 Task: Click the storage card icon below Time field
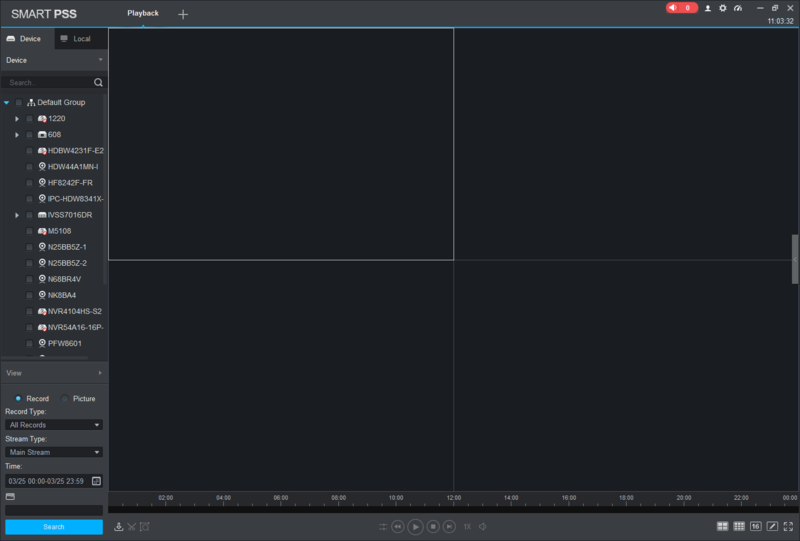click(10, 496)
